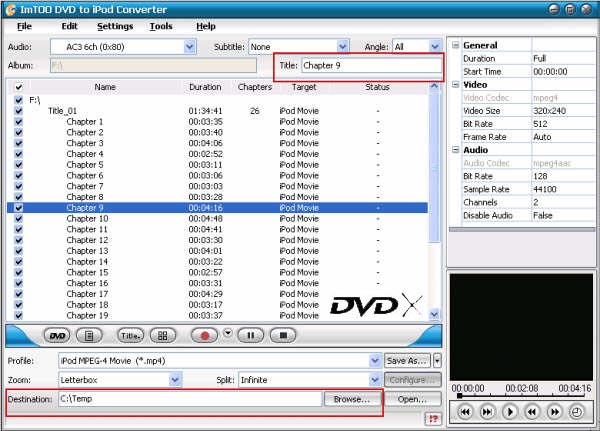Click the document list icon beside DVD button
Screen dimensions: 600x431
click(x=89, y=336)
